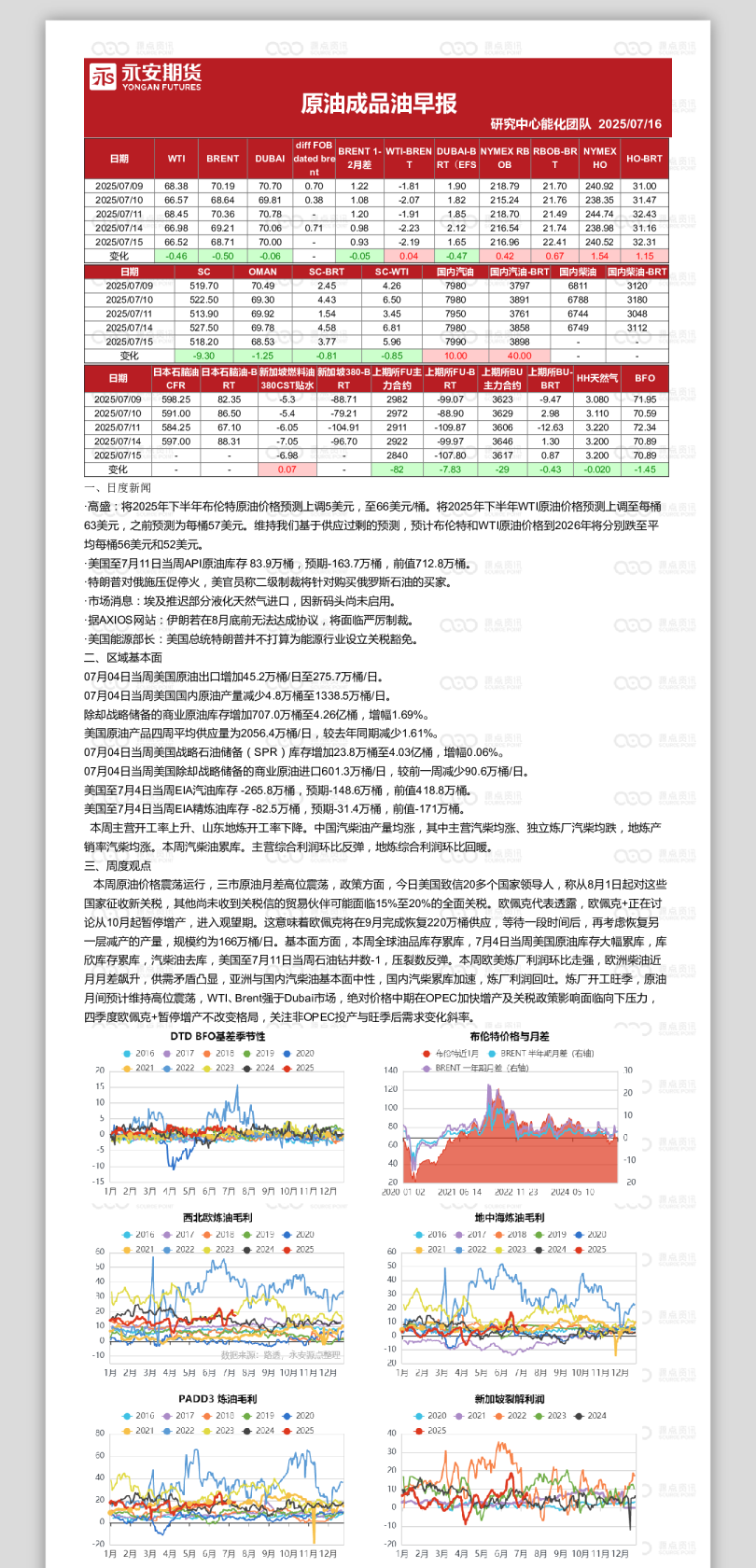This screenshot has height=1568, width=756.
Task: Click the 永安期货 Yongan Futures logo
Action: 146,77
